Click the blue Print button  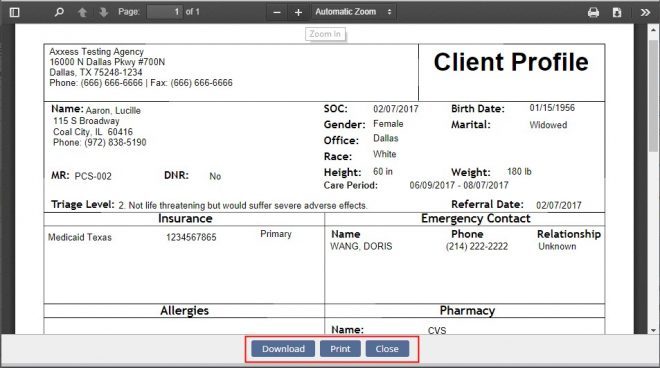(340, 349)
